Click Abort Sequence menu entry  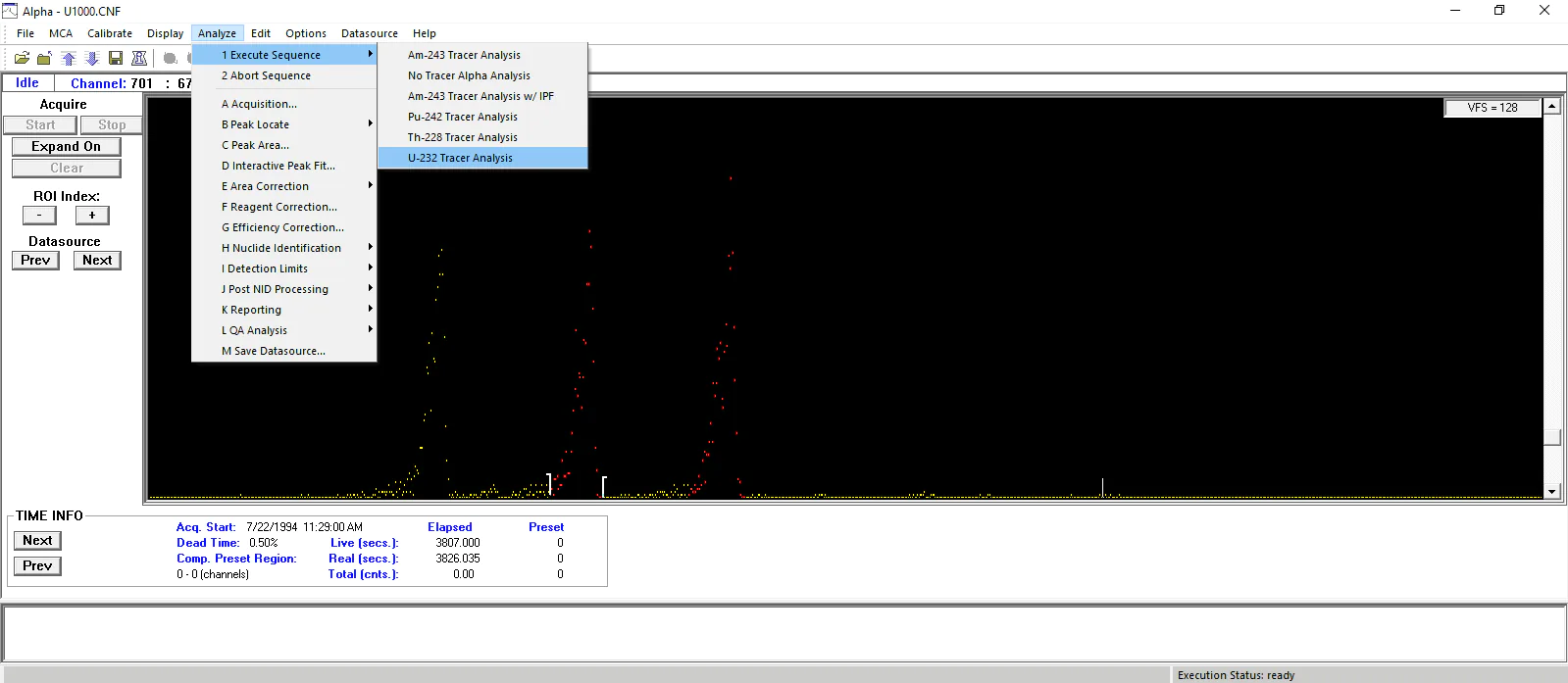click(x=284, y=75)
